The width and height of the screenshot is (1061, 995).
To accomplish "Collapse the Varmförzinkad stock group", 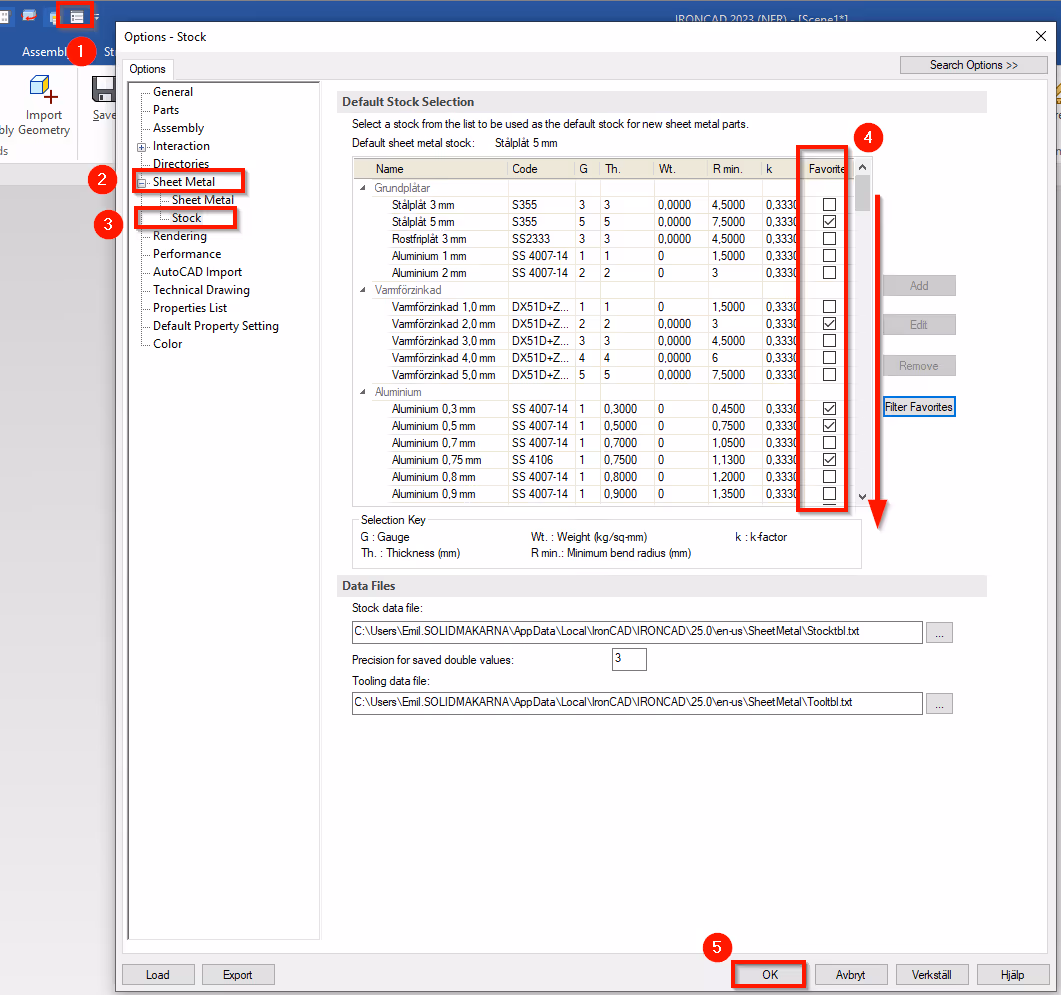I will [362, 290].
